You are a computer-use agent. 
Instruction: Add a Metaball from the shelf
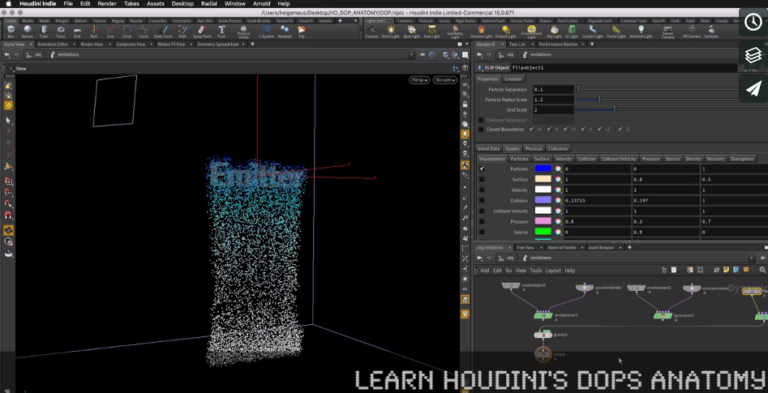coord(285,31)
